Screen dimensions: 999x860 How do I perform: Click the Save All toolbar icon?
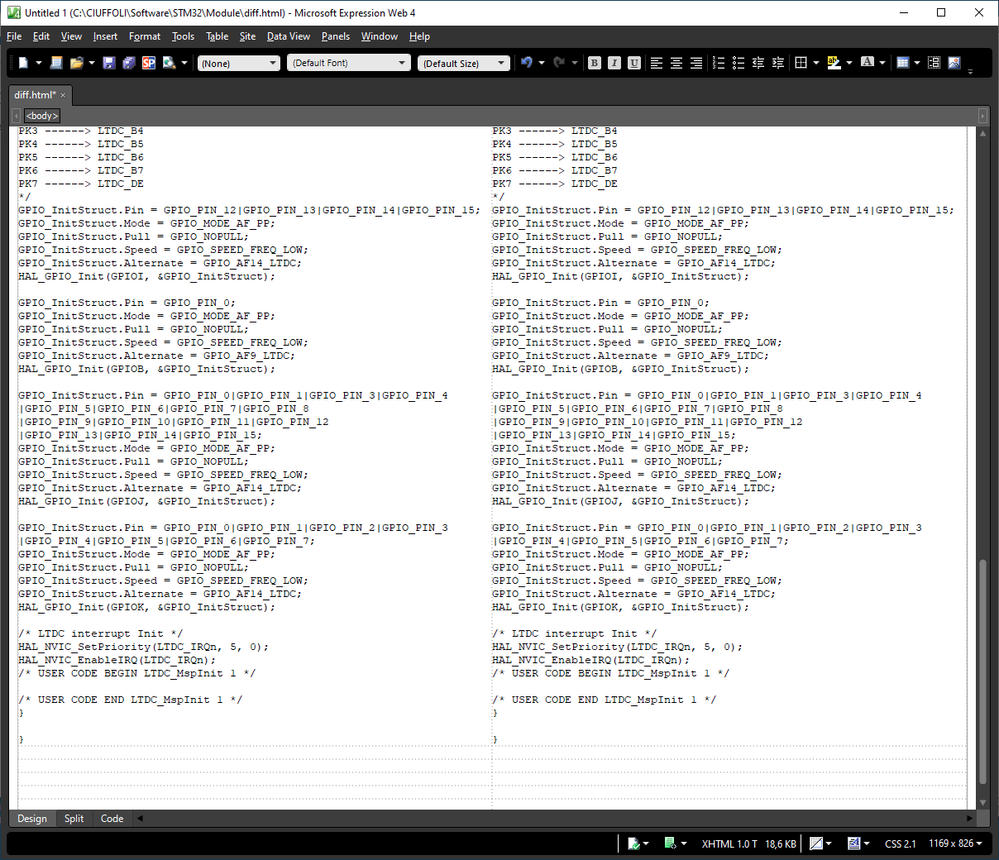coord(129,63)
